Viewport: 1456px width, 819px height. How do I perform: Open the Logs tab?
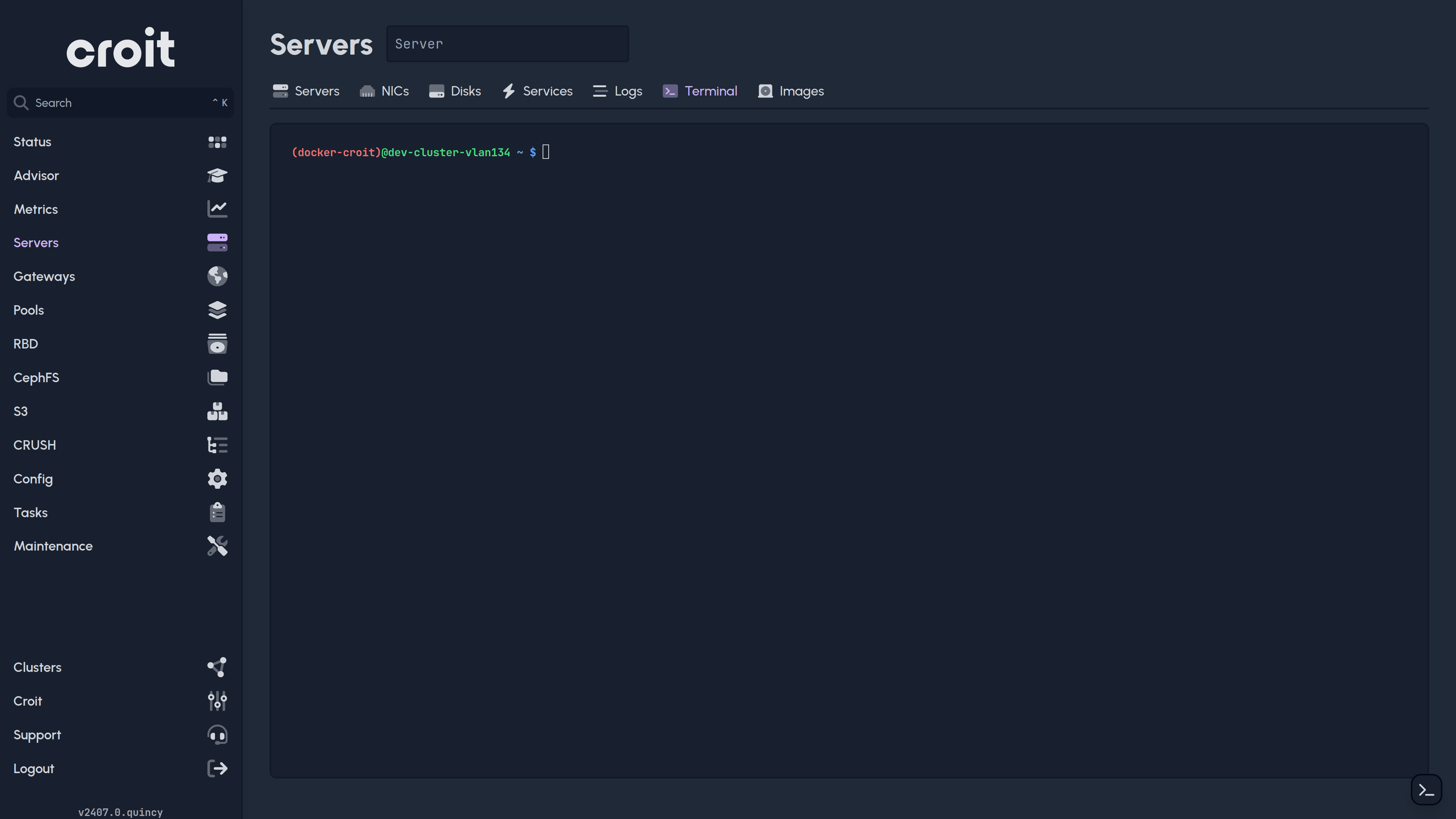point(618,91)
